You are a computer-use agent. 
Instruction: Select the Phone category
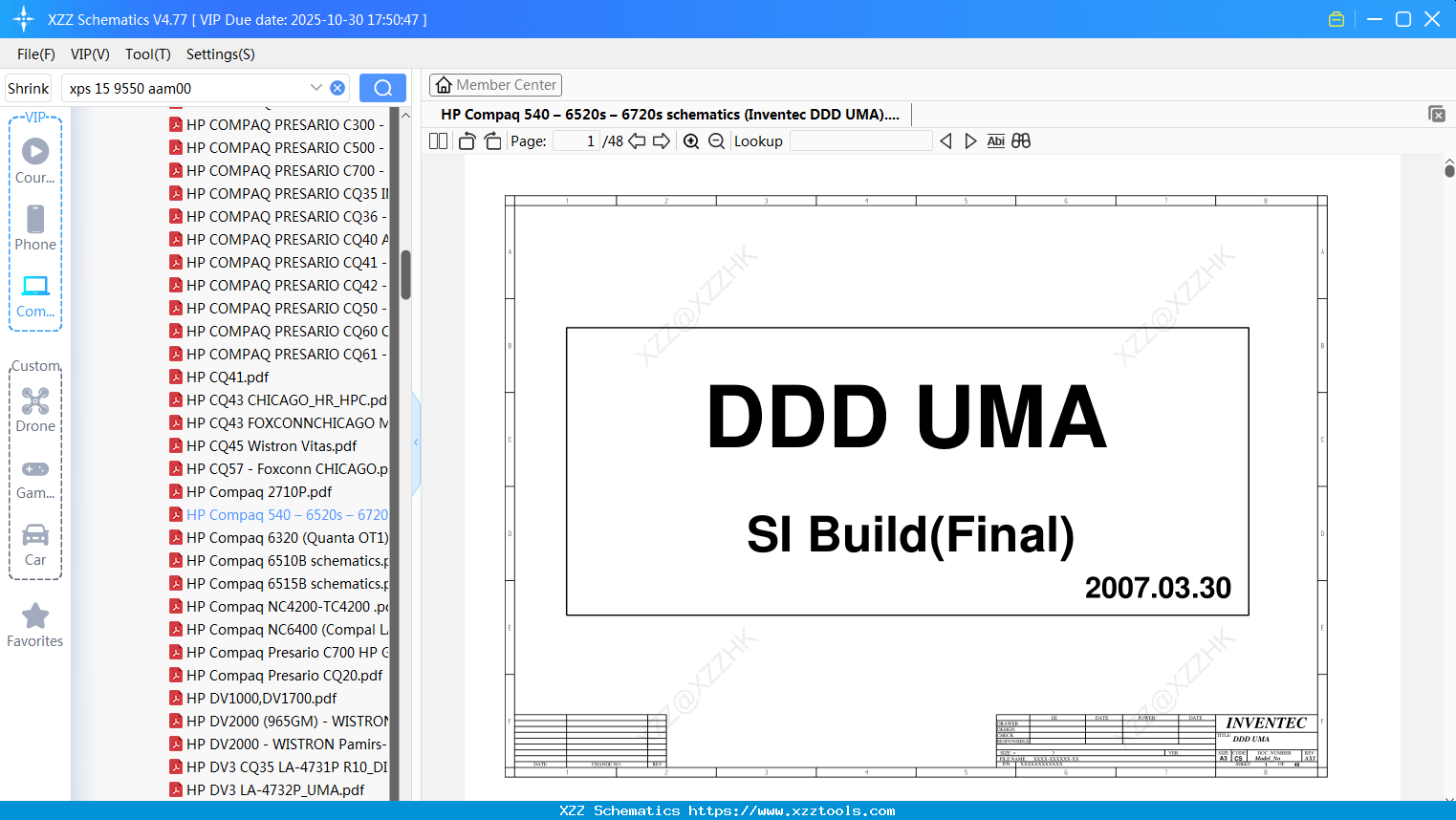35,227
